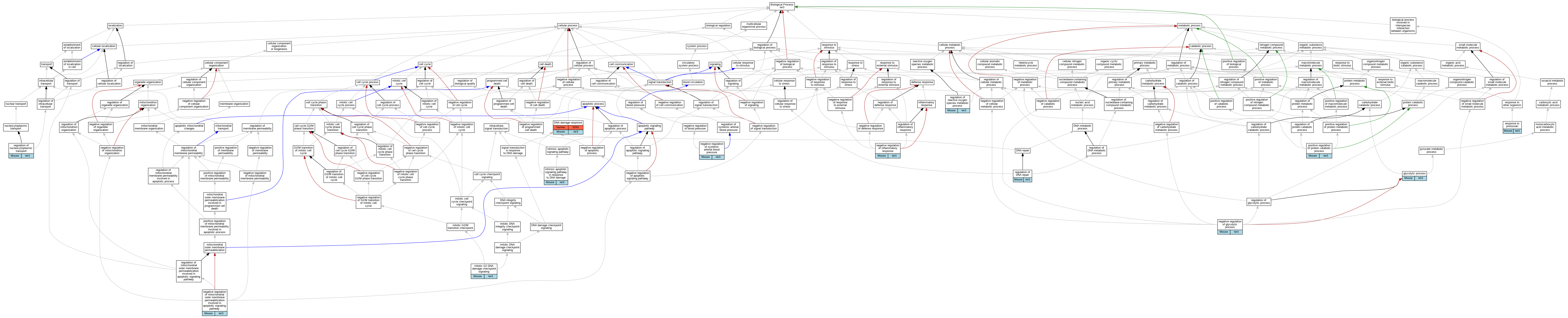1568x318 pixels.
Task: Select the 'response to other organism' node
Action: tap(1512, 104)
